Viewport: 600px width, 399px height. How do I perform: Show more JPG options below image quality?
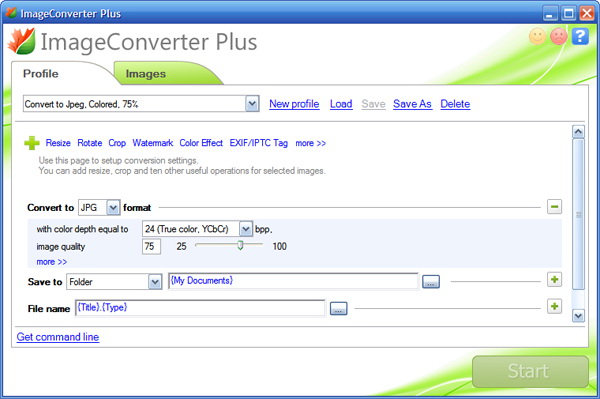[52, 262]
